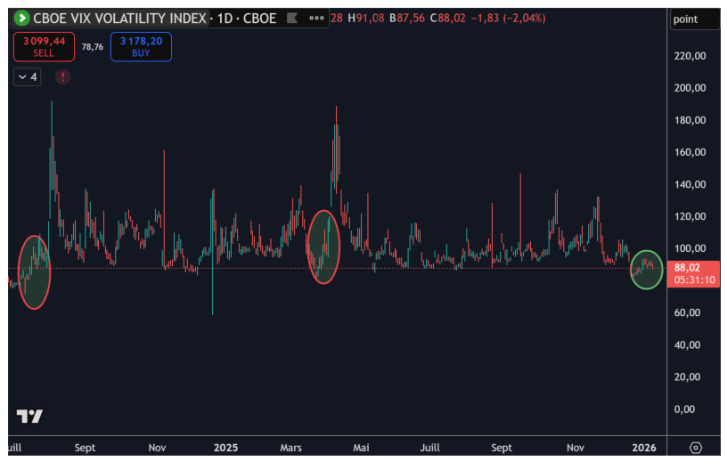The image size is (727, 465).
Task: Click the change value −1,83 (−2,04%)
Action: (x=508, y=19)
